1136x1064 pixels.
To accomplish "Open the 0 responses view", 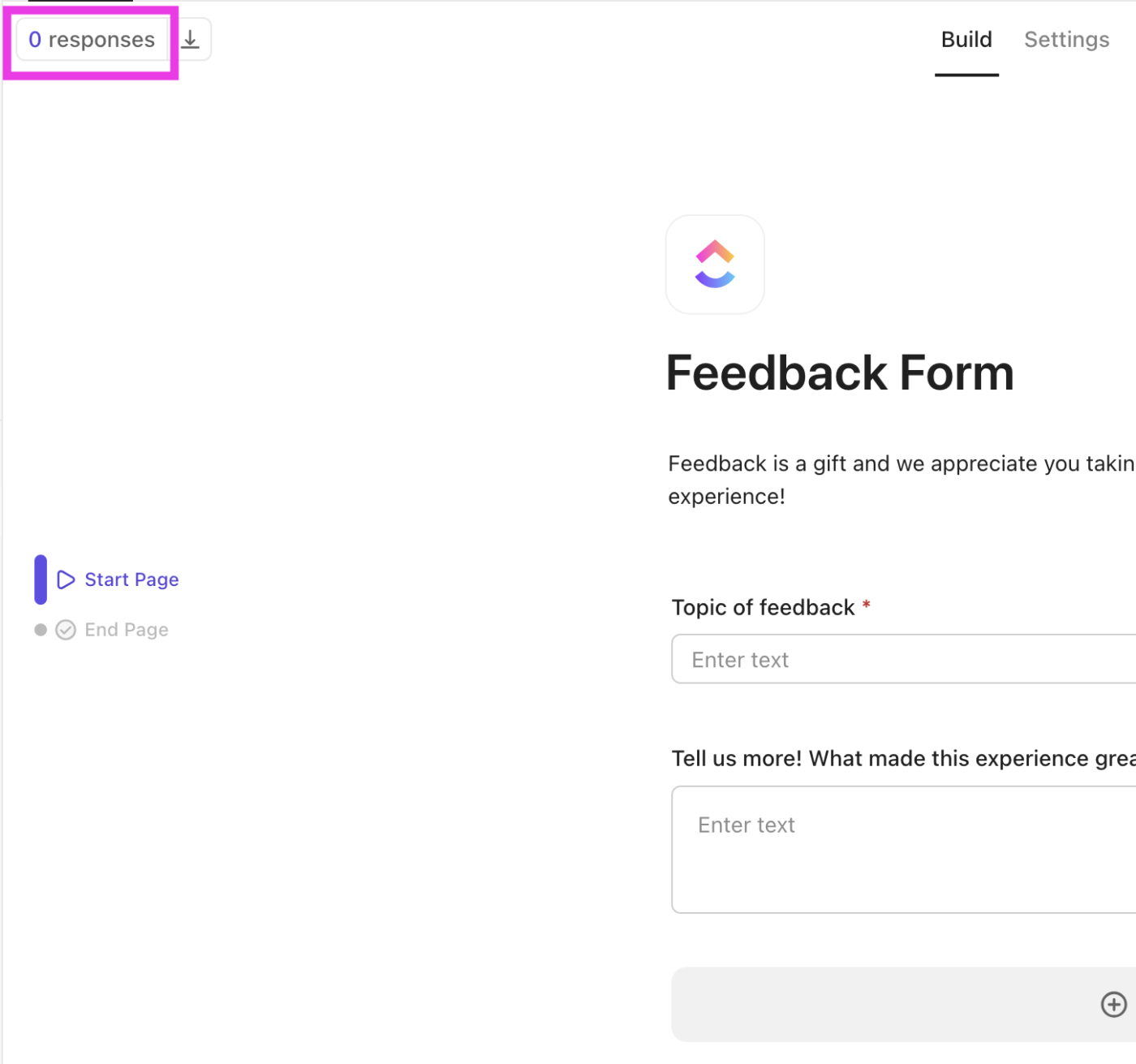I will 92,40.
